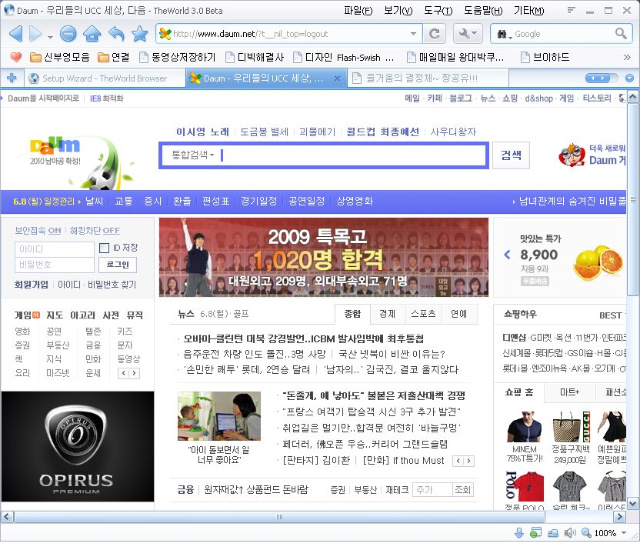Expand the address bar URL dropdown
Screen dimensions: 640x542
tap(413, 33)
